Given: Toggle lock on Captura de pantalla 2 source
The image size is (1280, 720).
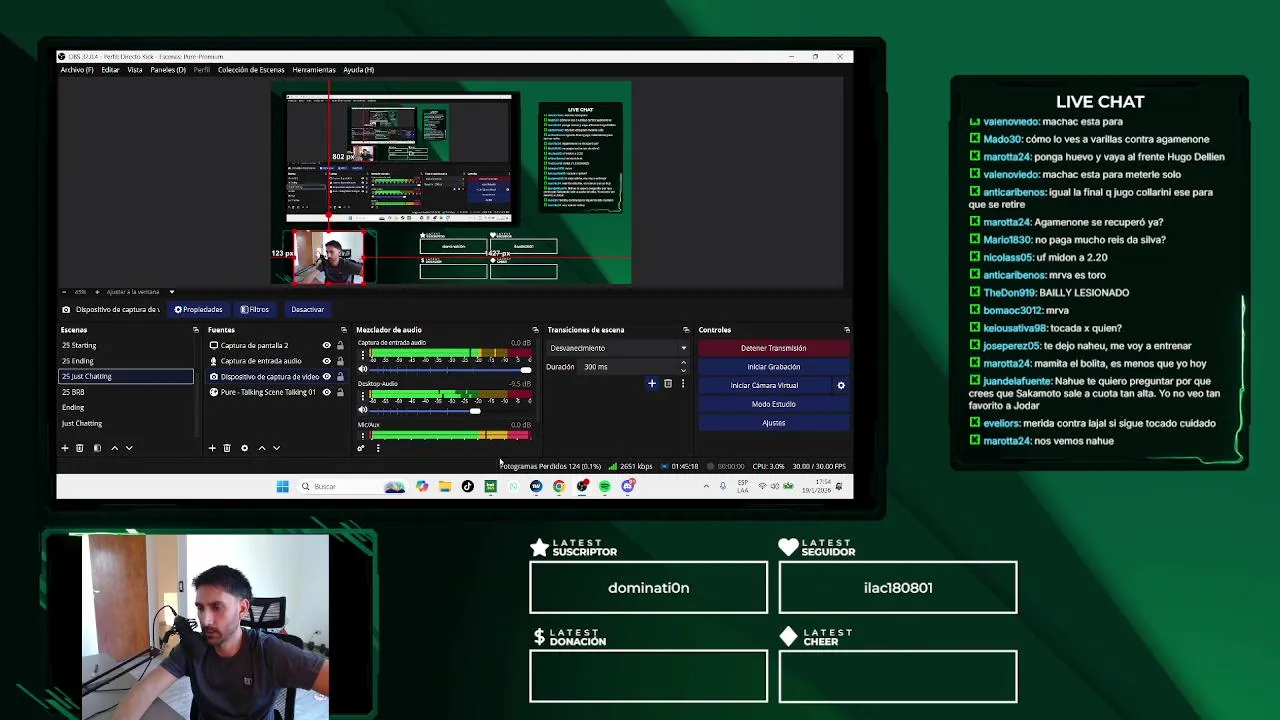Looking at the screenshot, I should [x=340, y=346].
